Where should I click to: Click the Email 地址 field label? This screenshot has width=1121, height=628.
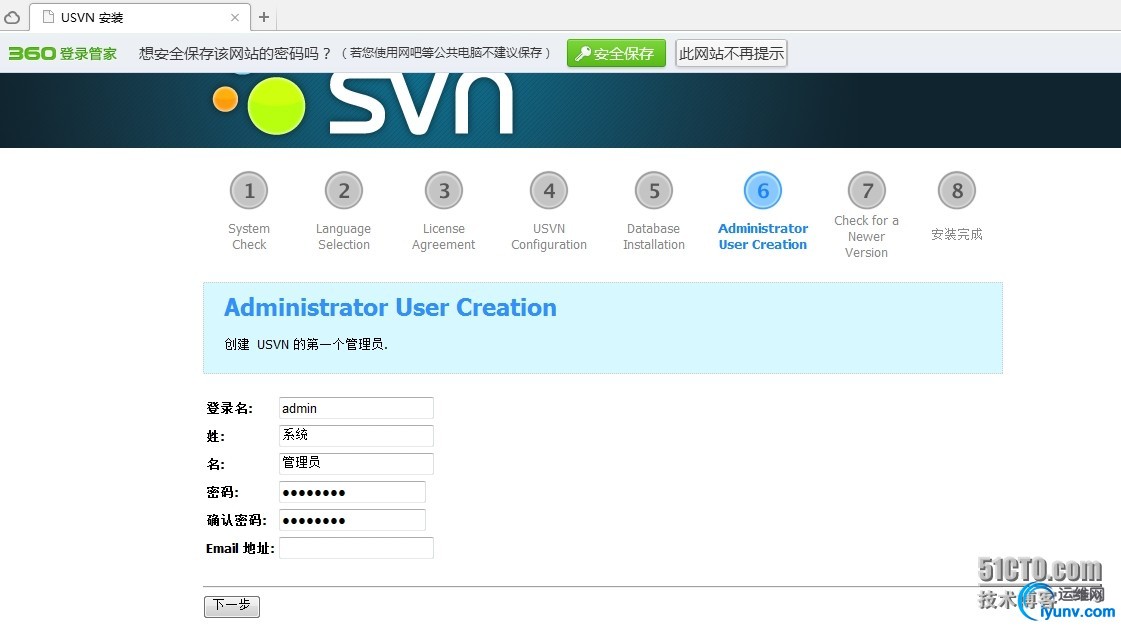pyautogui.click(x=240, y=549)
